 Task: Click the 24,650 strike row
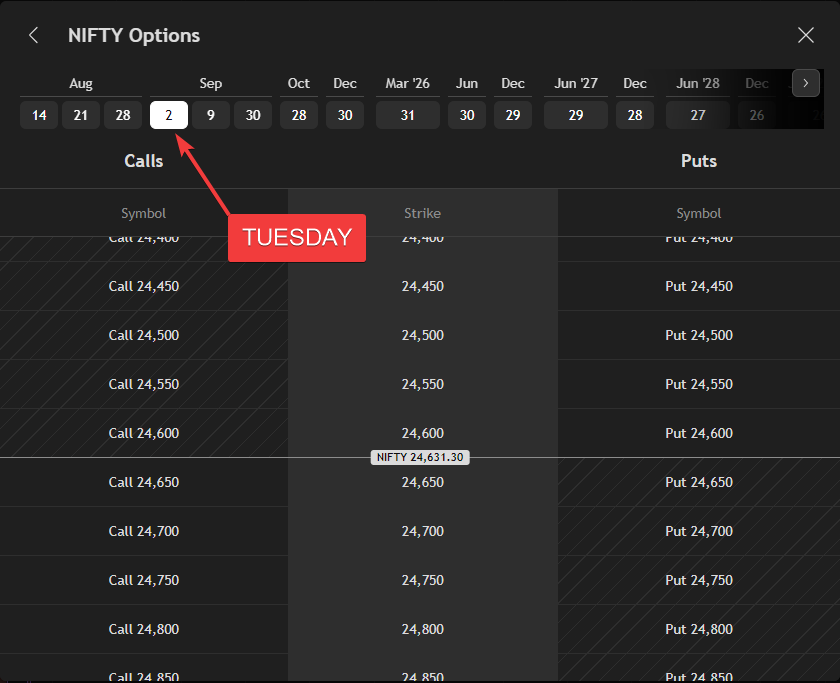(423, 482)
